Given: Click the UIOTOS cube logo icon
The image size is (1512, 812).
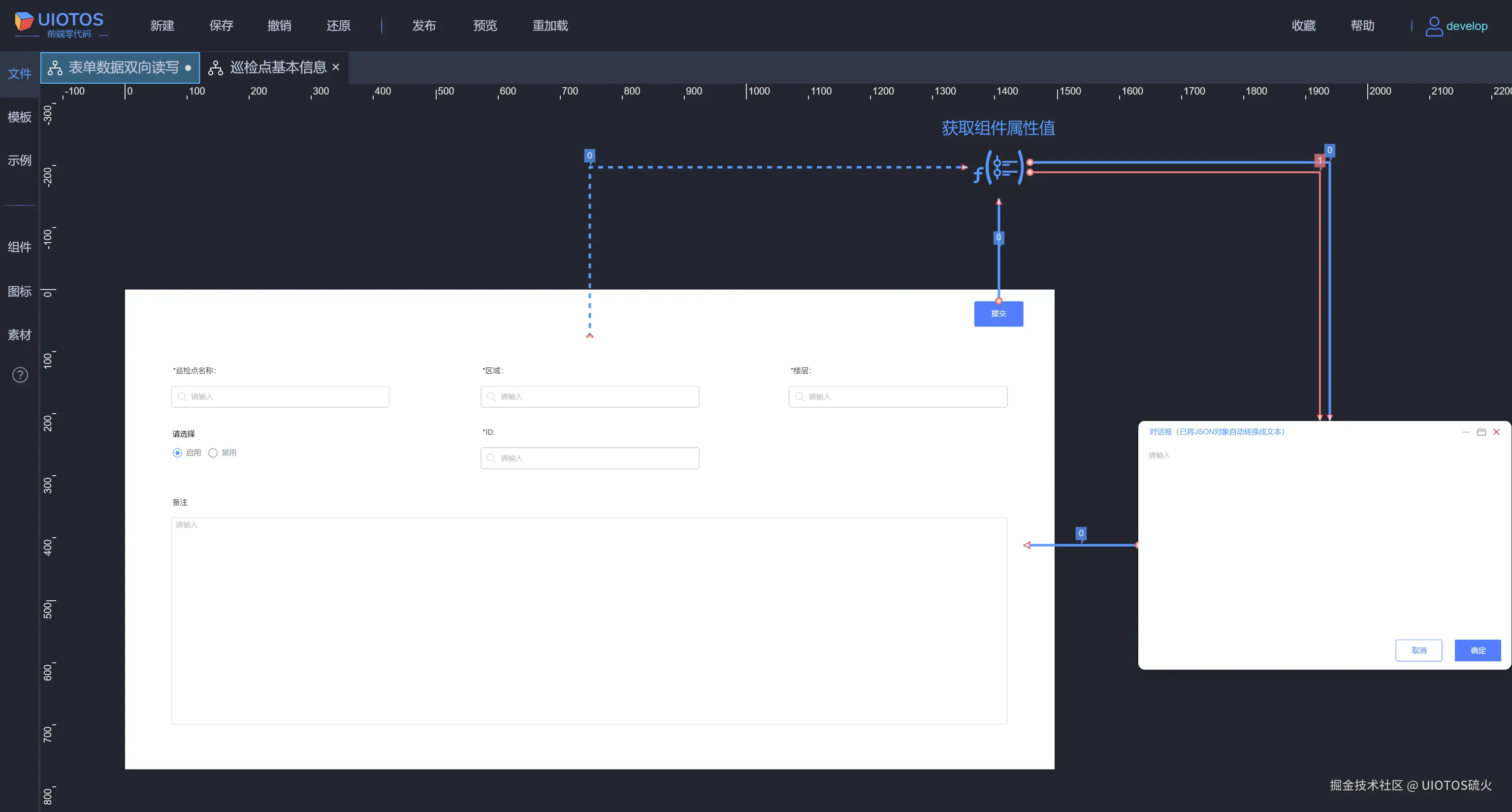Looking at the screenshot, I should pos(24,22).
